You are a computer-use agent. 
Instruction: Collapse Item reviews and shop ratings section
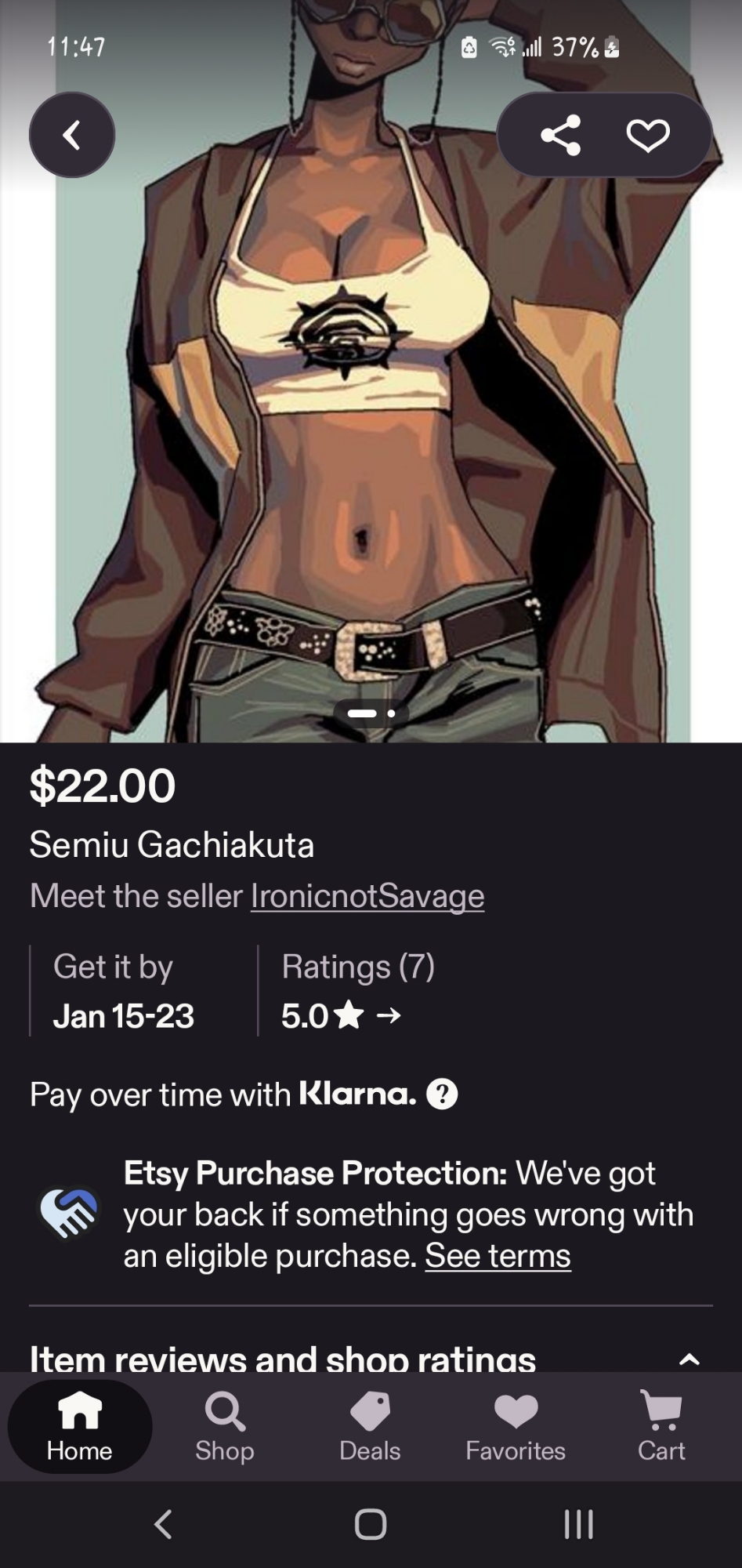pos(689,1359)
